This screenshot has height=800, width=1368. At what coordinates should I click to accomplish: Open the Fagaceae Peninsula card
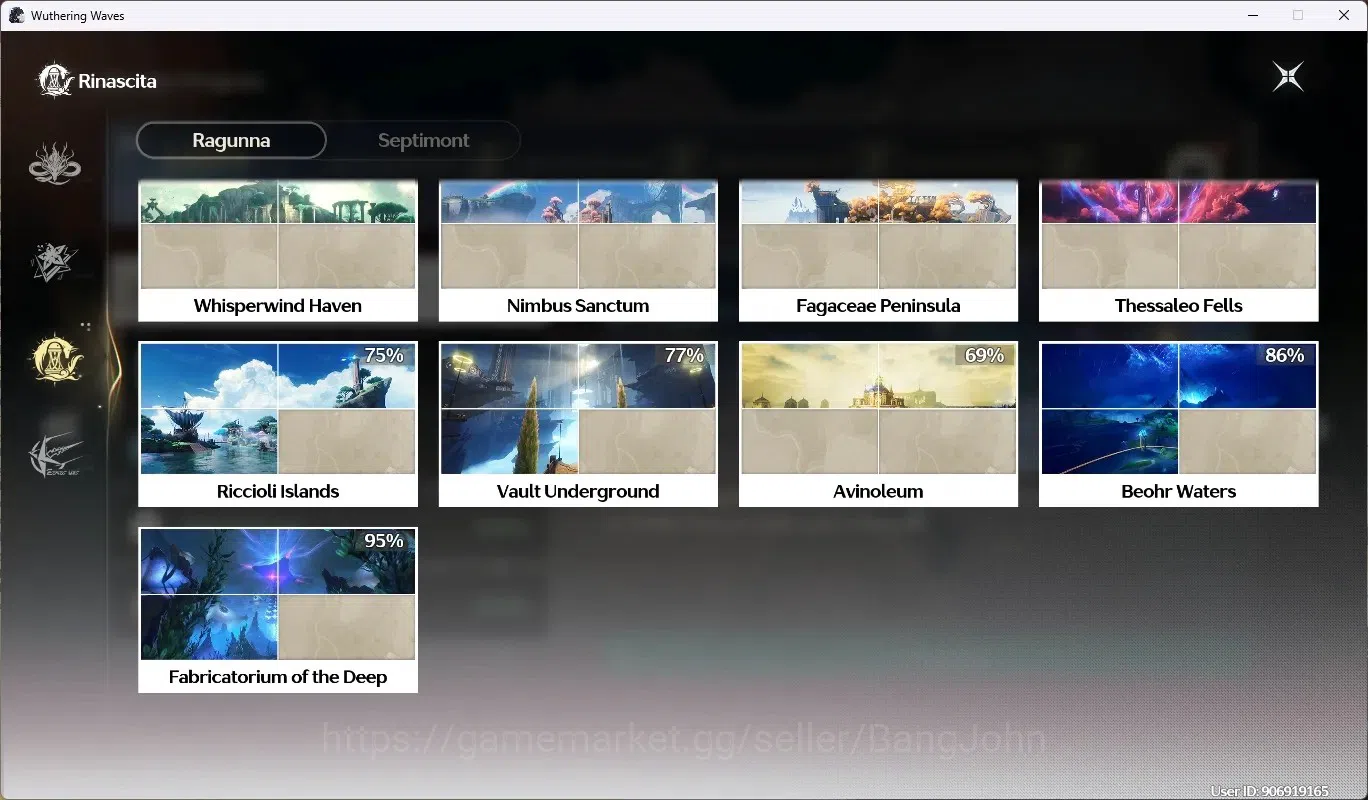878,251
